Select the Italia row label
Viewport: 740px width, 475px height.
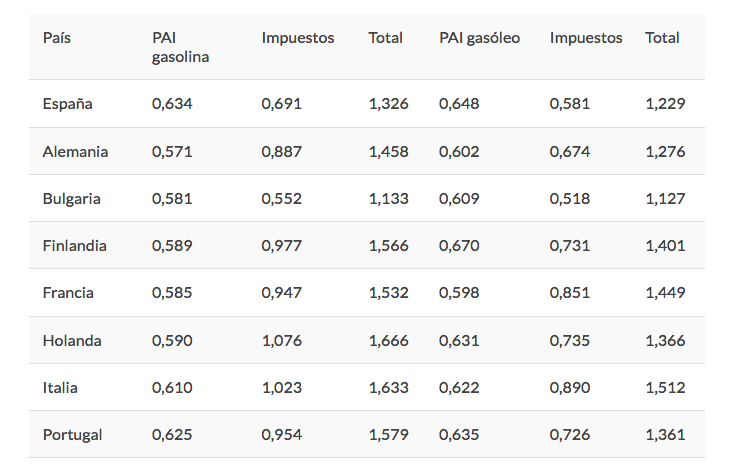[x=60, y=388]
